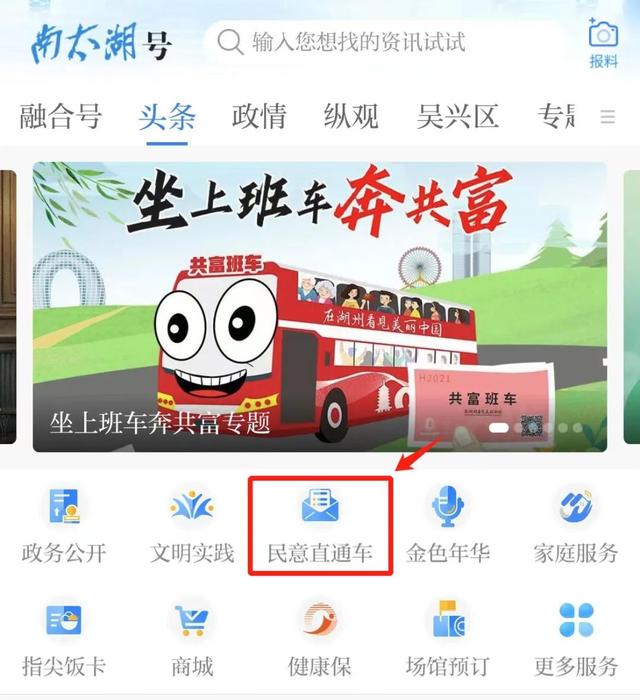
Task: Tap the 文明实践 icon
Action: click(x=192, y=506)
